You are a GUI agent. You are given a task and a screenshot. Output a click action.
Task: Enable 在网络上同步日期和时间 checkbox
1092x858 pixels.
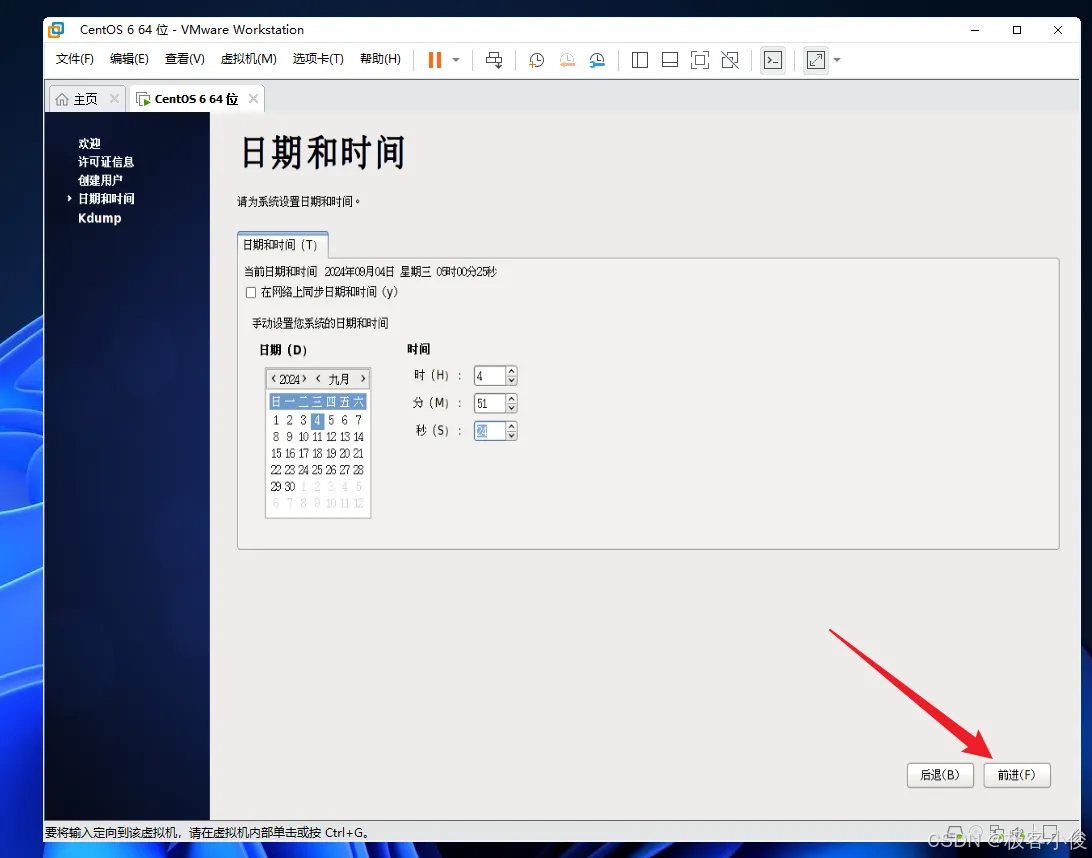[251, 292]
